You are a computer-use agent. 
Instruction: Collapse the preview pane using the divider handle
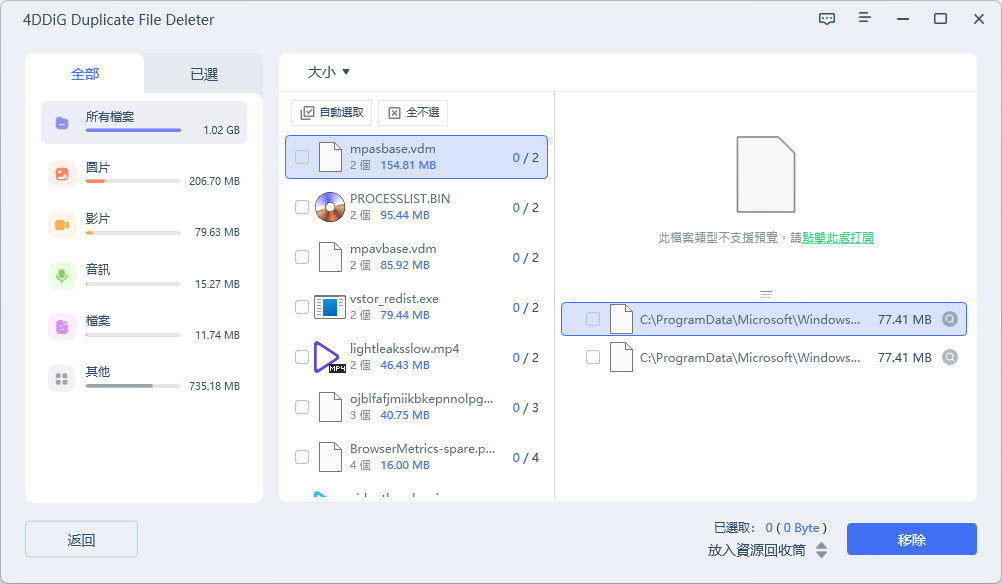click(x=765, y=292)
